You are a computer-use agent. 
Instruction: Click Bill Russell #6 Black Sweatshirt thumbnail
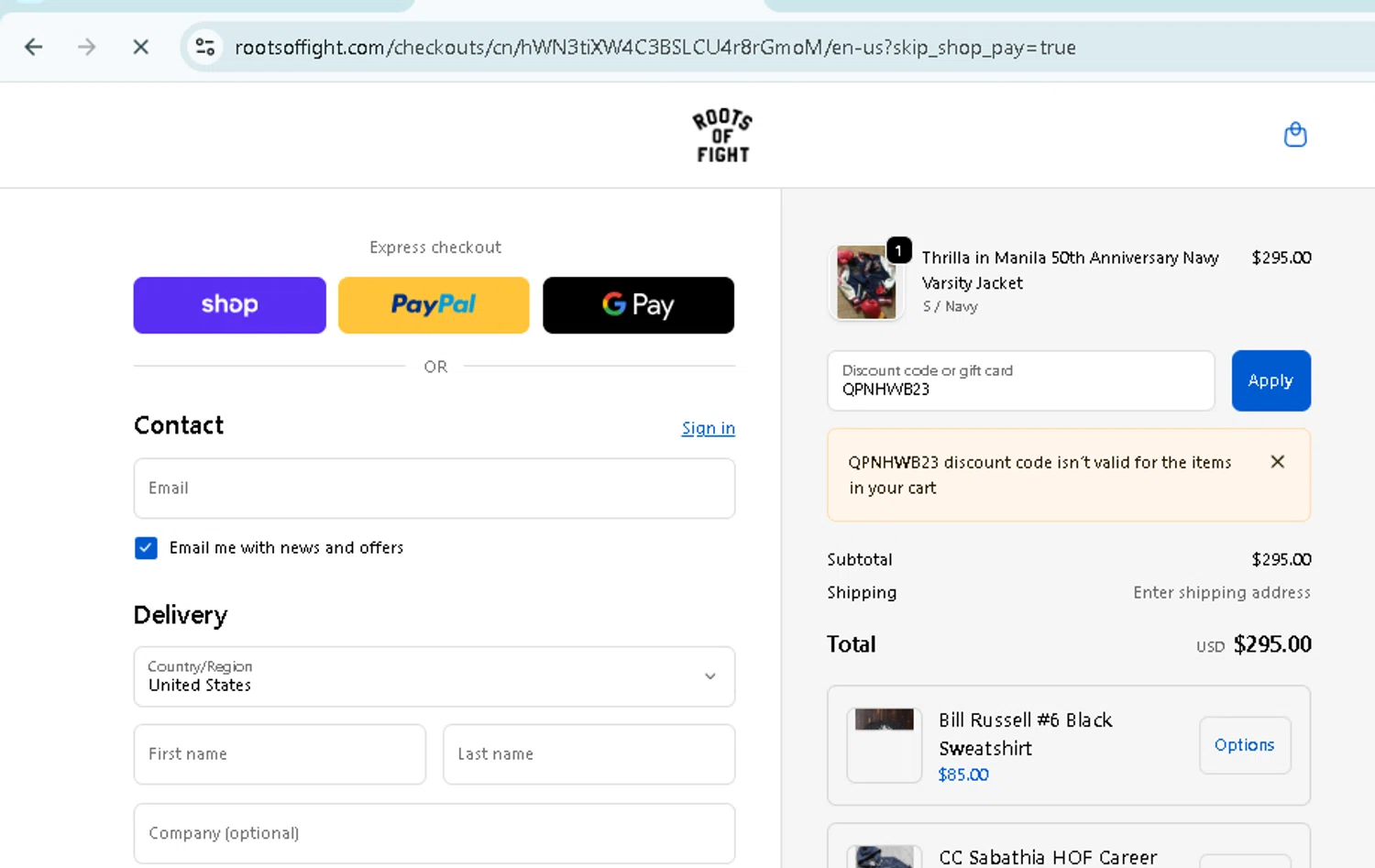pyautogui.click(x=884, y=745)
